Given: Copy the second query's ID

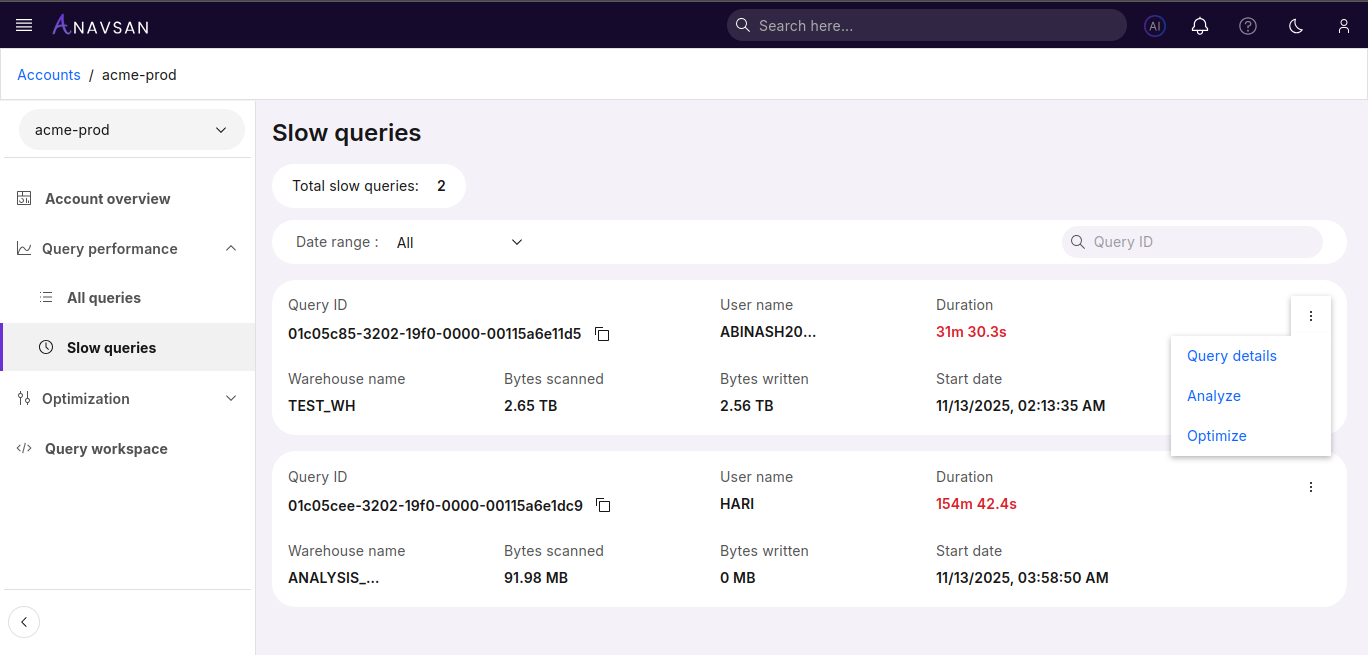Looking at the screenshot, I should coord(602,506).
